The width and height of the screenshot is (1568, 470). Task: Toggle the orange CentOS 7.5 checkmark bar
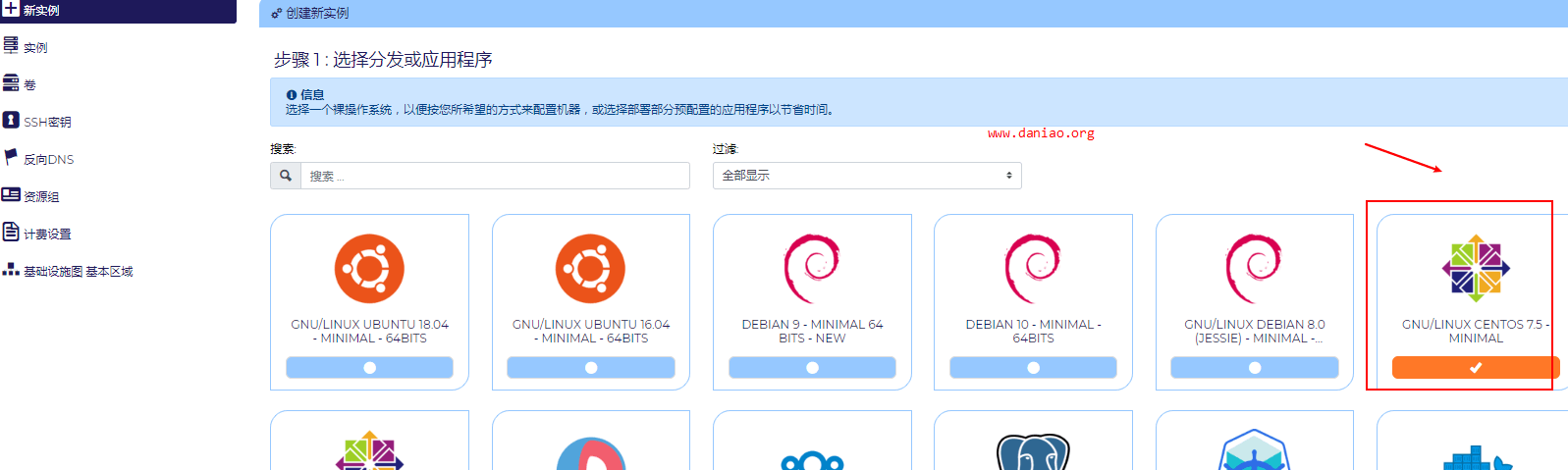[x=1476, y=367]
